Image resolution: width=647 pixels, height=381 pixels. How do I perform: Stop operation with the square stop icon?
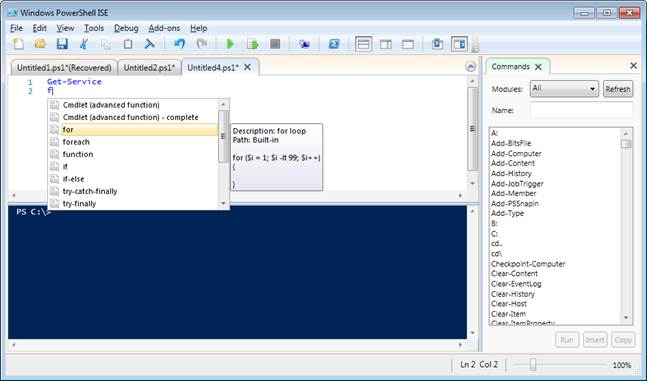point(275,44)
